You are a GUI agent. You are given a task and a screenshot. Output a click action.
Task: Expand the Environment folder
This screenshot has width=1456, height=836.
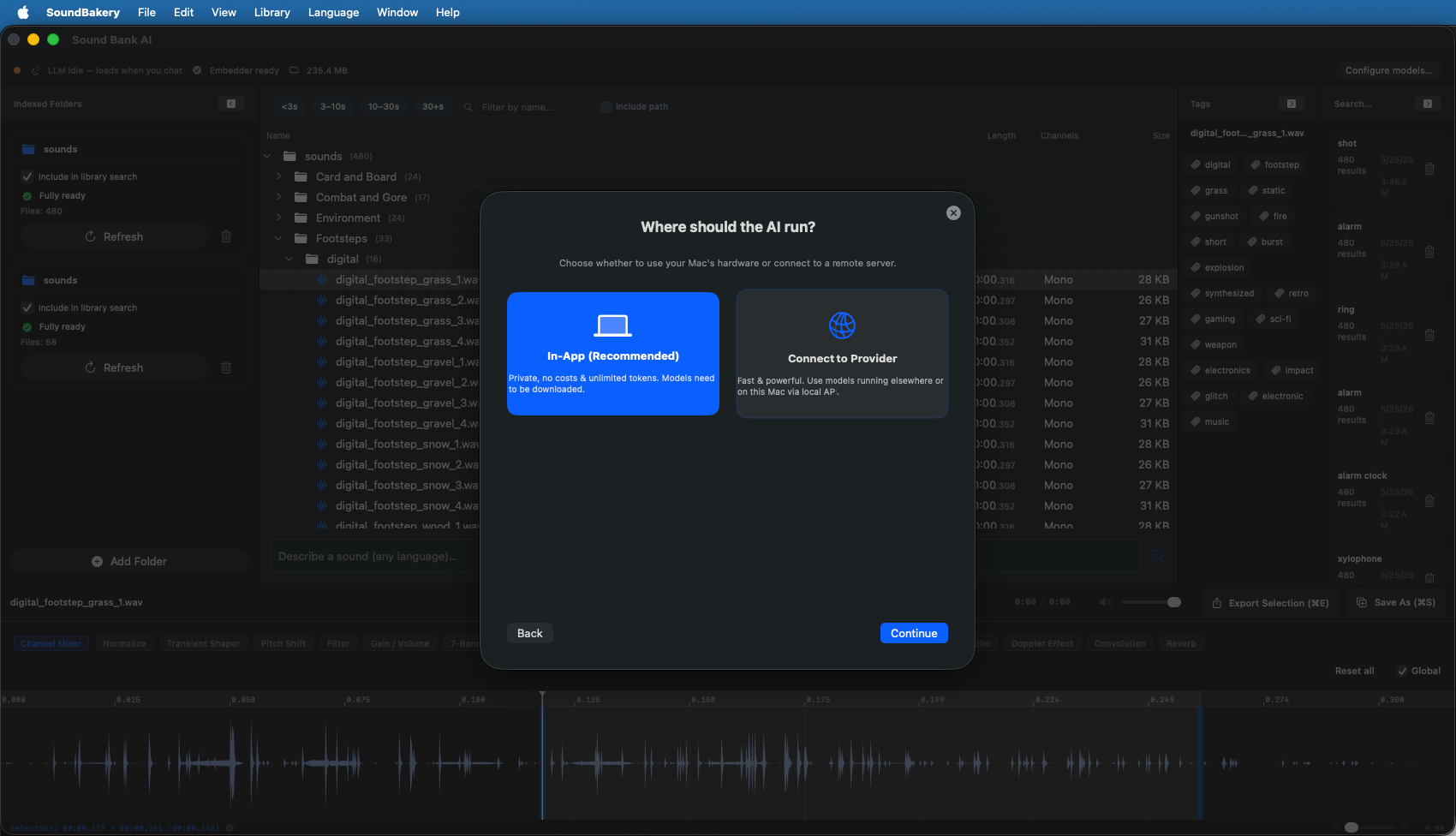pos(278,218)
